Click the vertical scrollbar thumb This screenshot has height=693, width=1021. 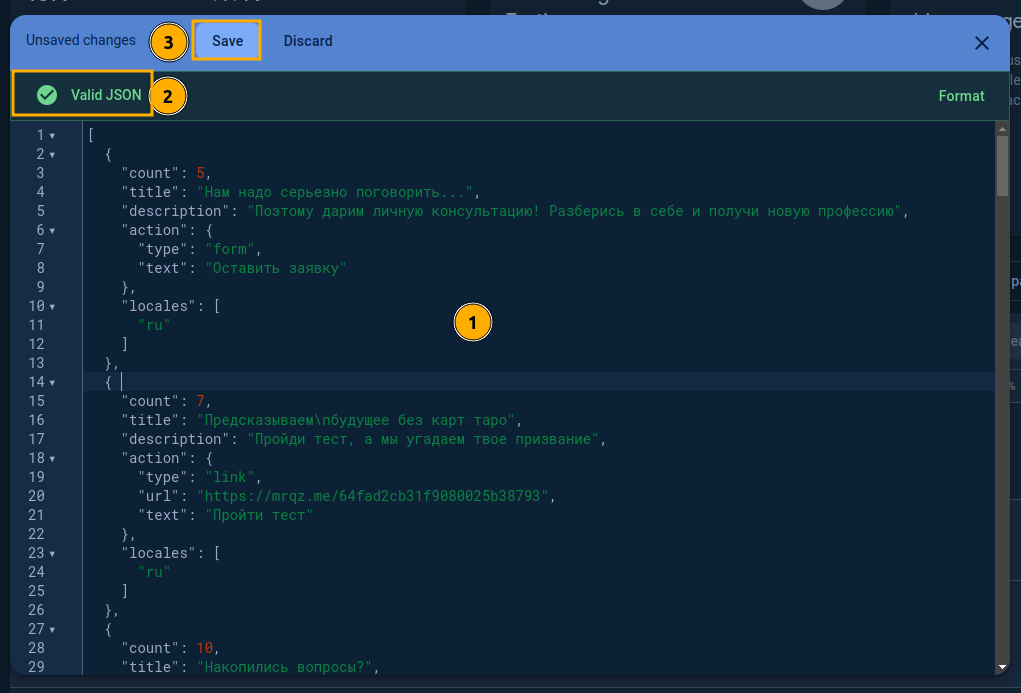(1002, 165)
